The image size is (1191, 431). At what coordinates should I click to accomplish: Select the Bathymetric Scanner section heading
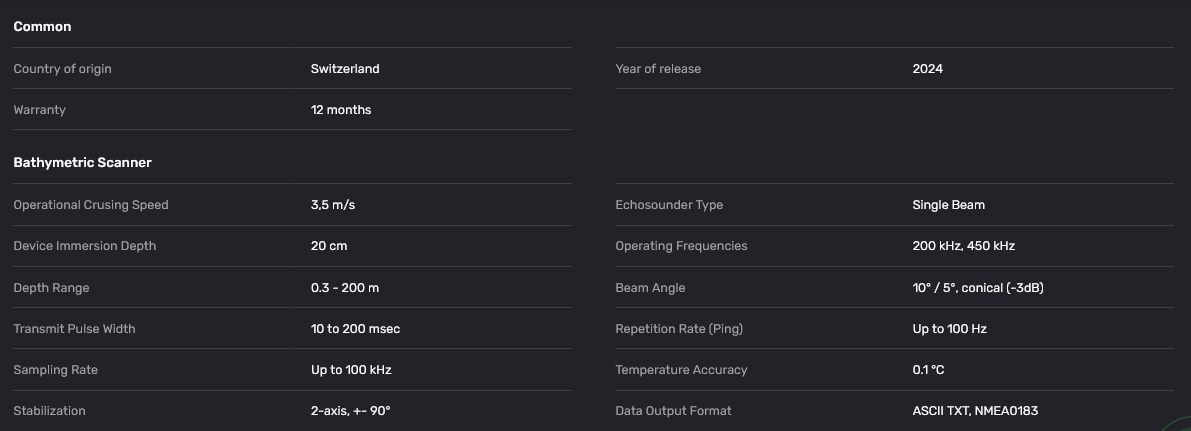click(x=82, y=162)
